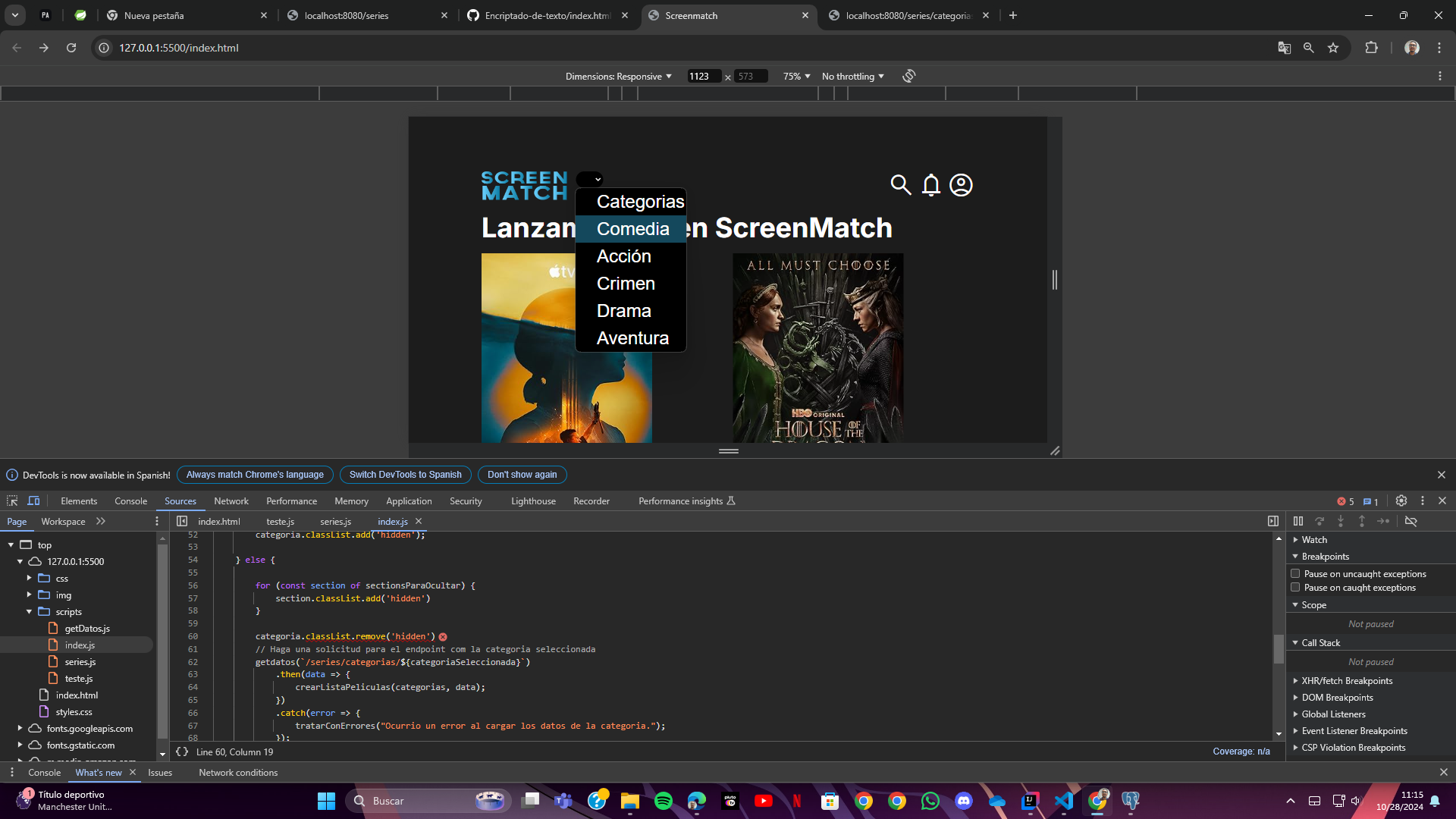This screenshot has height=819, width=1456.
Task: Click Always match Chrome's language button
Action: click(x=255, y=475)
